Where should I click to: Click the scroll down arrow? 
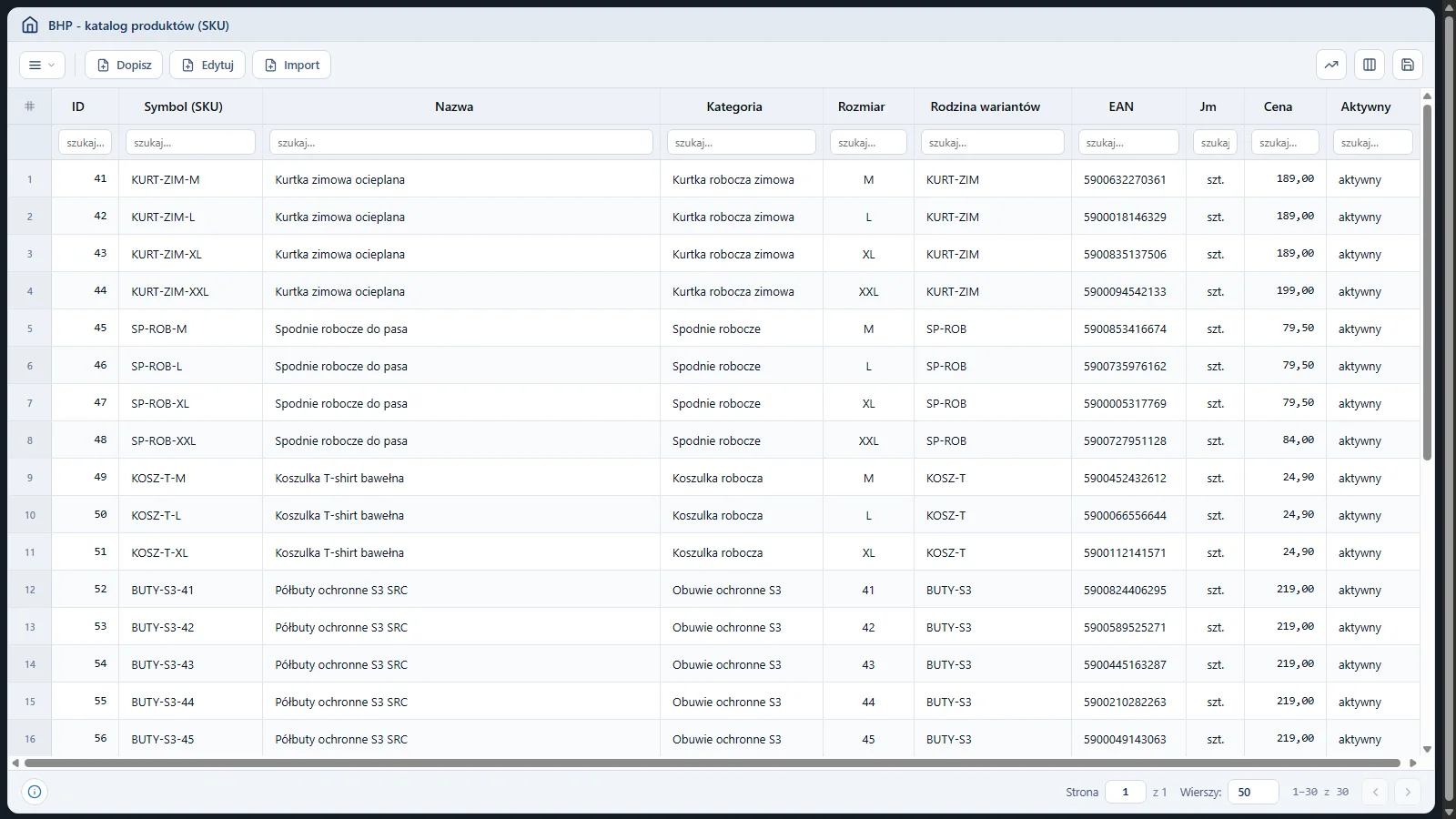point(1427,749)
